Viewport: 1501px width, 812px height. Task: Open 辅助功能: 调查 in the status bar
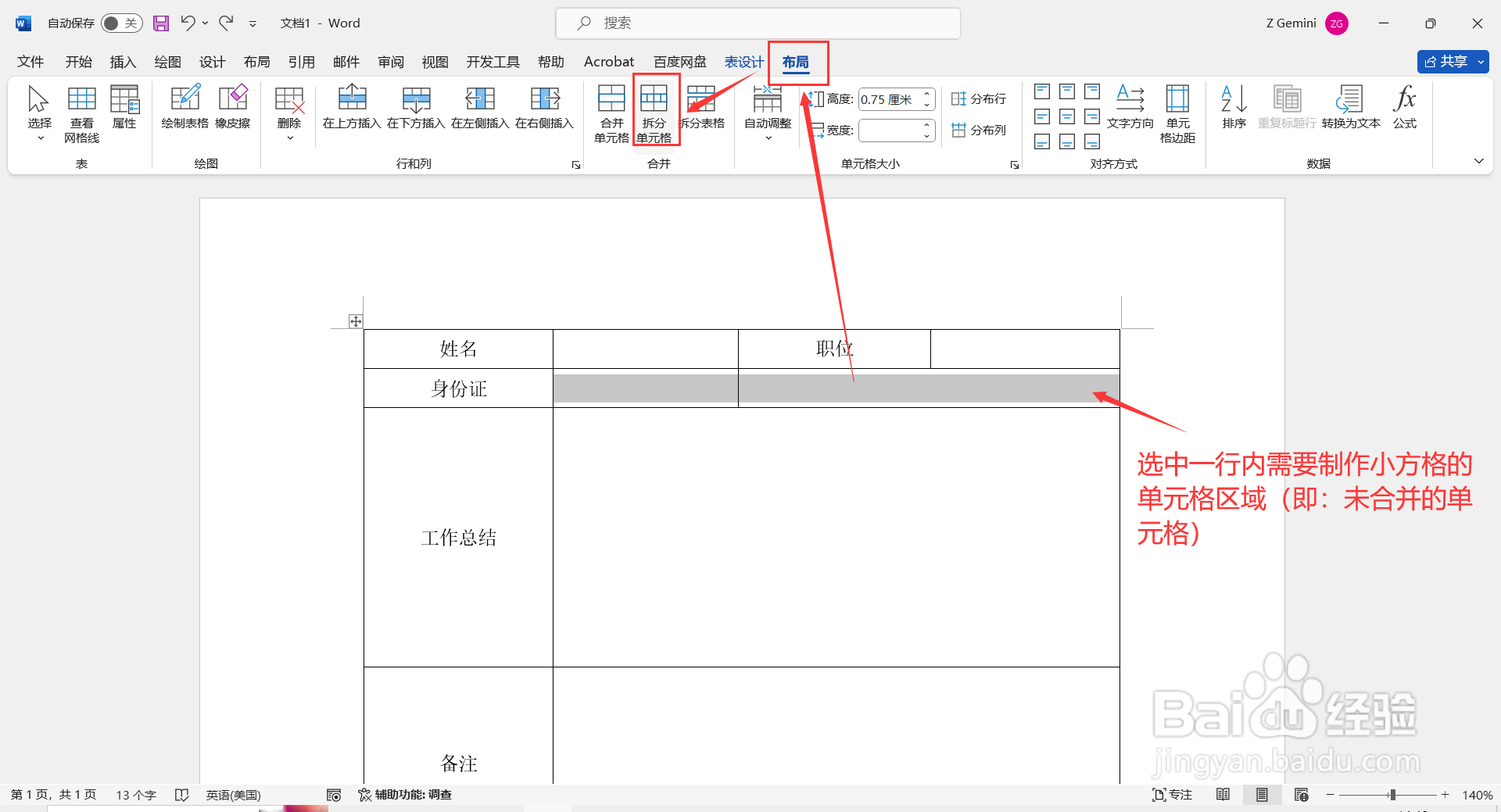click(406, 794)
